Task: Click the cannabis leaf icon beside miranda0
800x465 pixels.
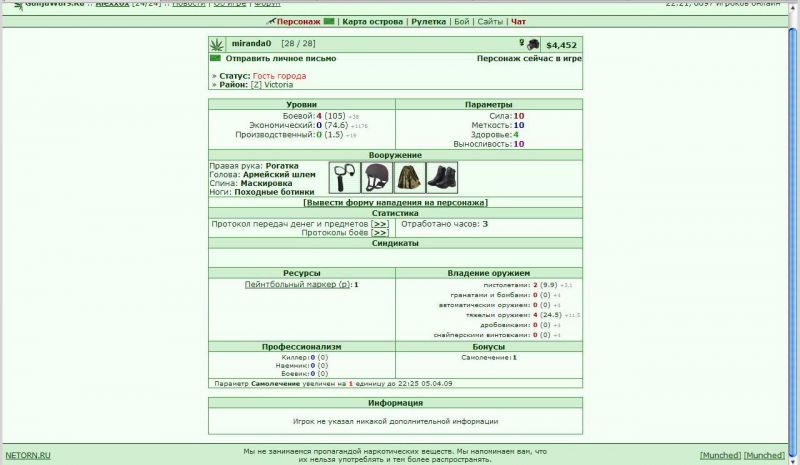Action: point(217,44)
